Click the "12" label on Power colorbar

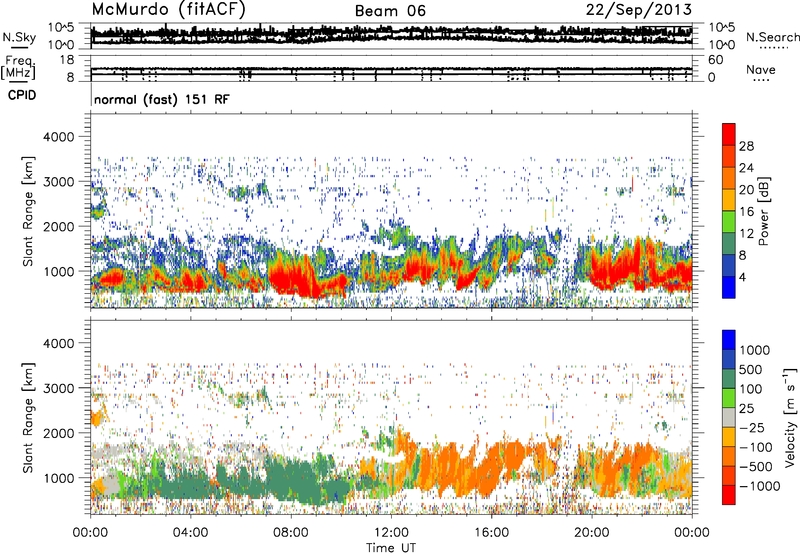(746, 234)
